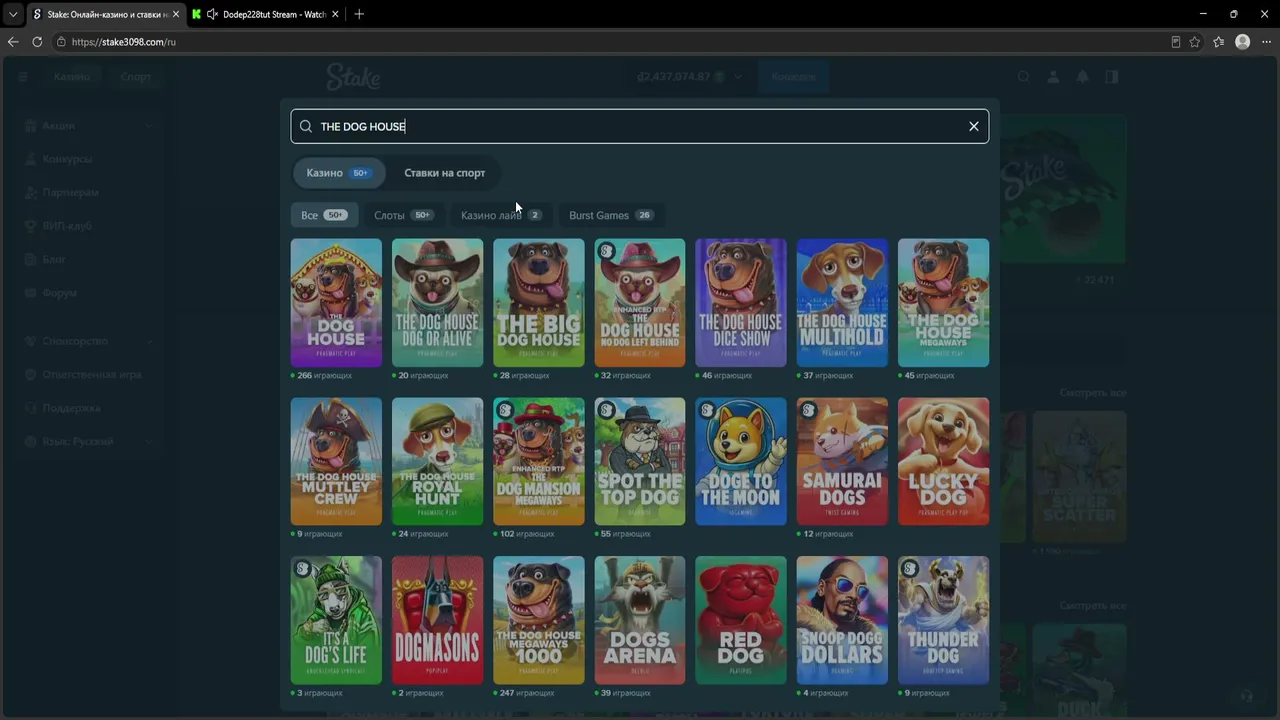Screen dimensions: 1280x720
Task: Open browser settings three-dot menu
Action: coord(1266,42)
